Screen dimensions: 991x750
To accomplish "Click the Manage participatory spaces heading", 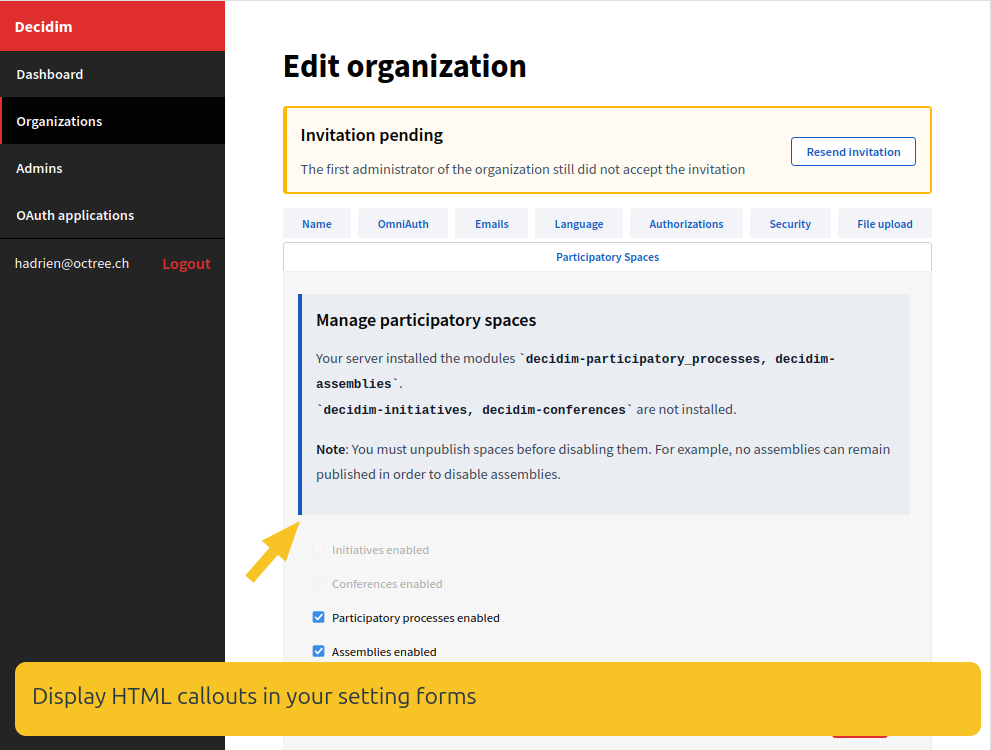I will (426, 320).
